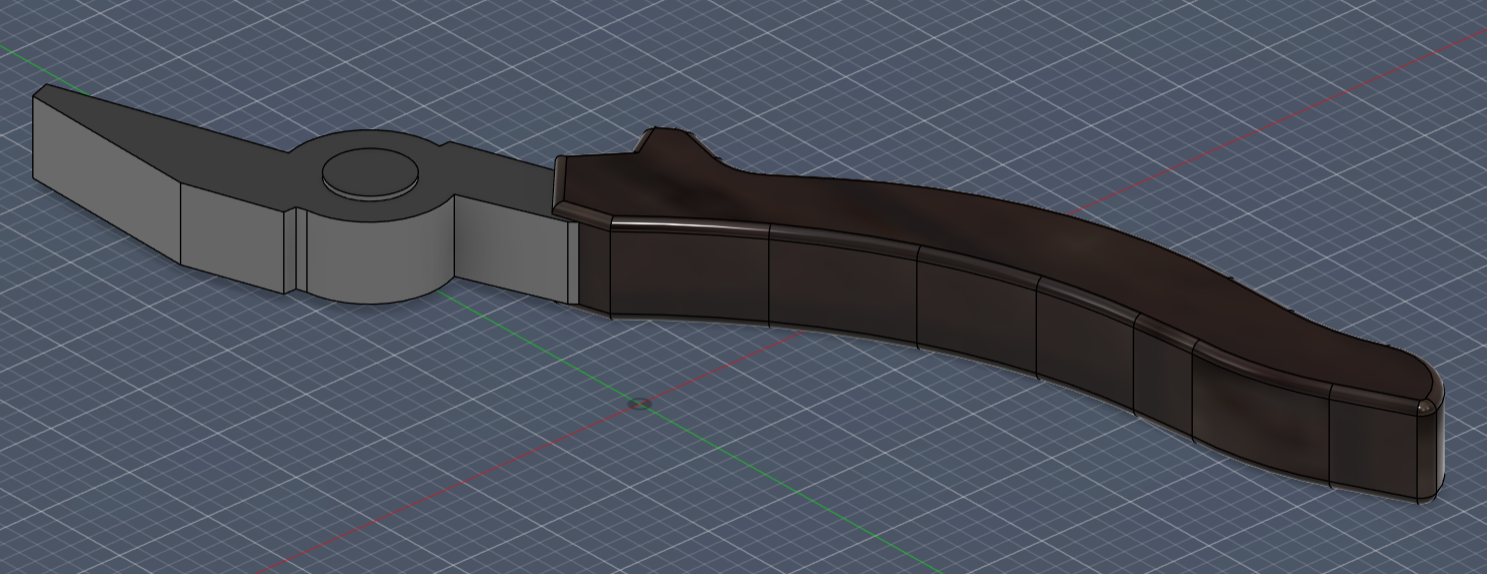Select the glossy fillet edge along handle top
Image resolution: width=1487 pixels, height=574 pixels.
click(850, 240)
